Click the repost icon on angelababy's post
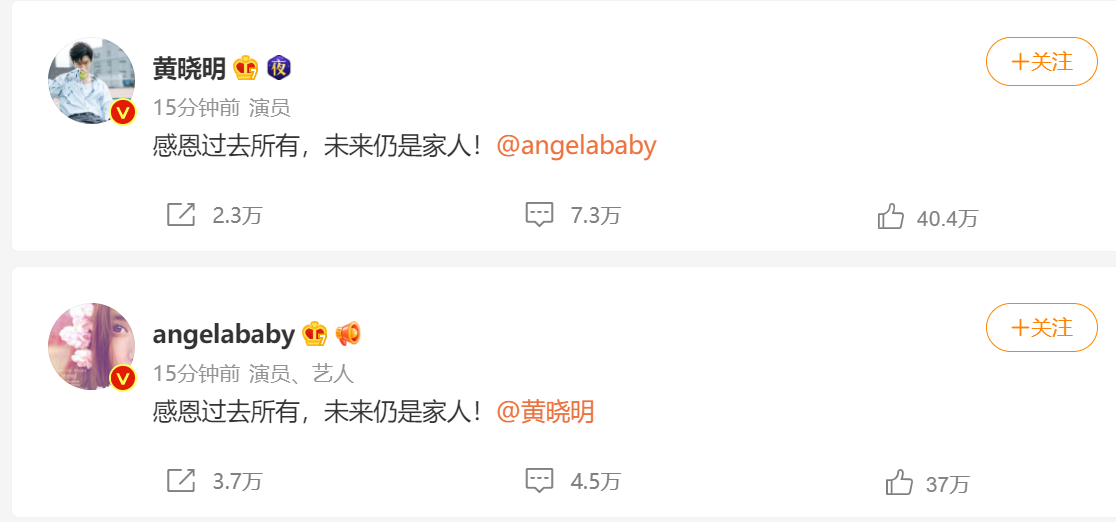The image size is (1116, 522). tap(181, 481)
